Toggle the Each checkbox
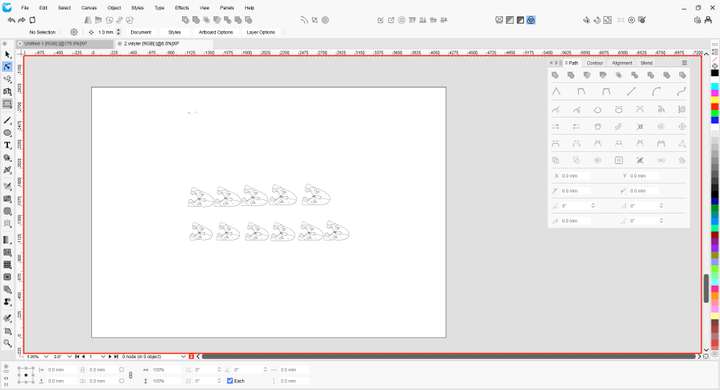Screen dimensions: 720x390 point(230,381)
